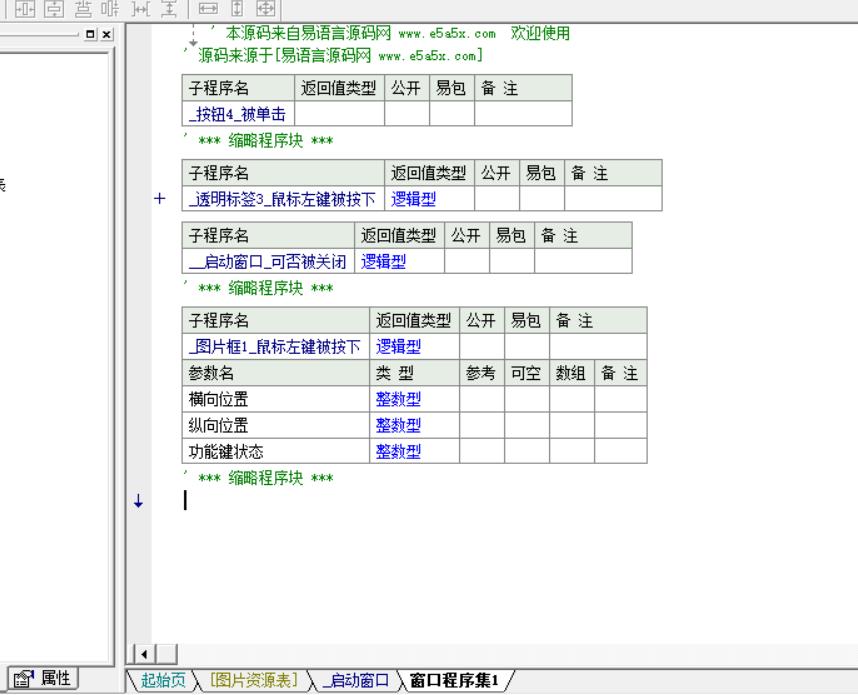Click the equal vertical spacing toolbar icon
Screen dimensions: 858x695
point(169,8)
